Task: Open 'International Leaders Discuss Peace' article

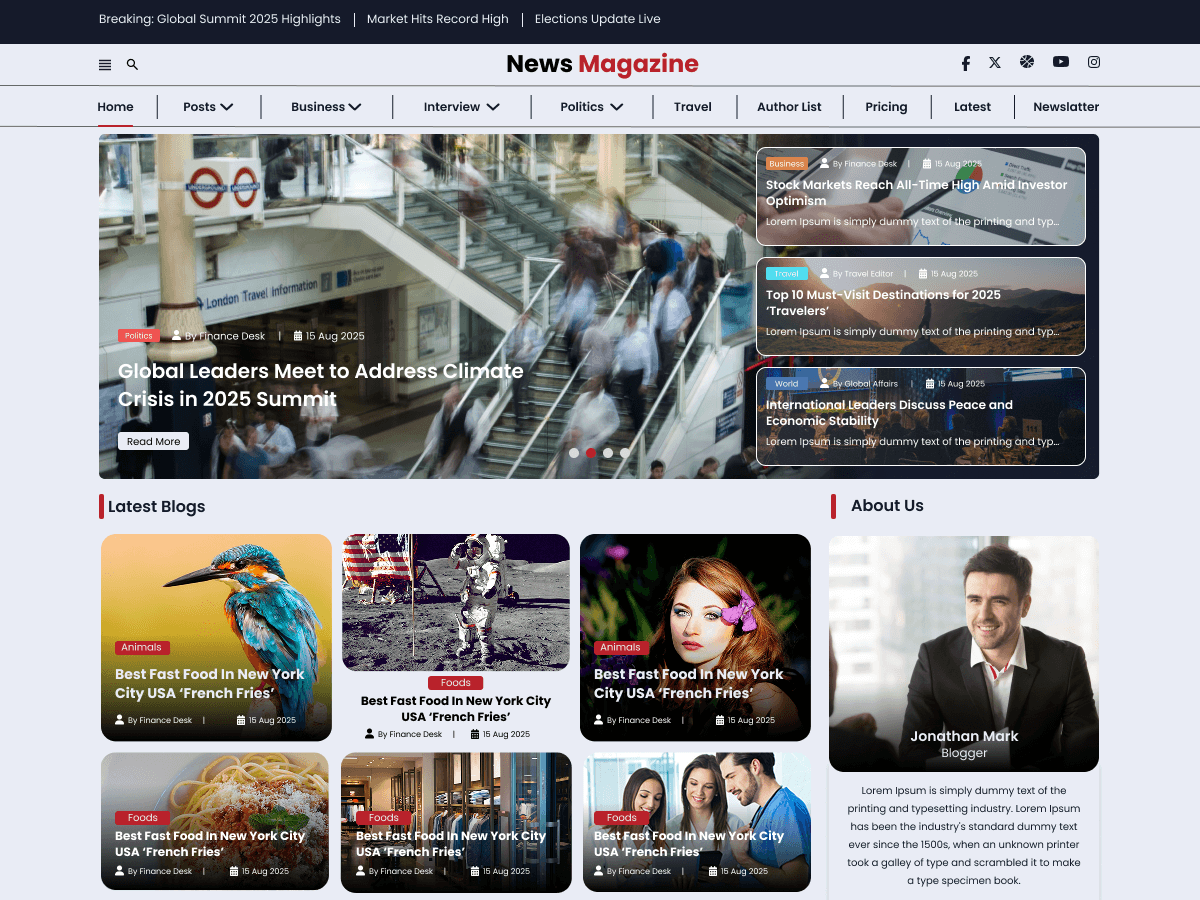Action: pyautogui.click(x=890, y=413)
